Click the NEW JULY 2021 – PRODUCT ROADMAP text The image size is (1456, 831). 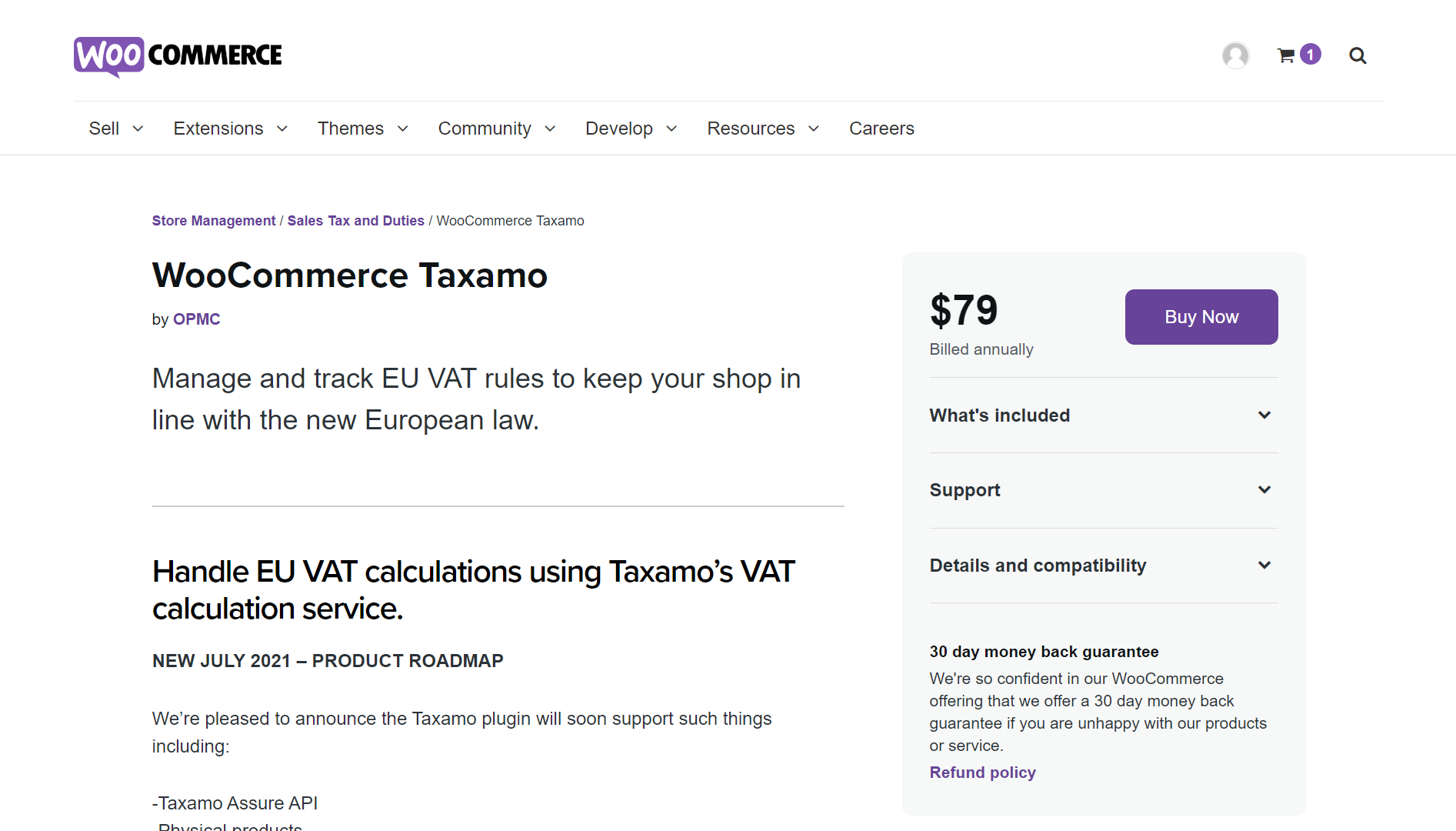[328, 661]
